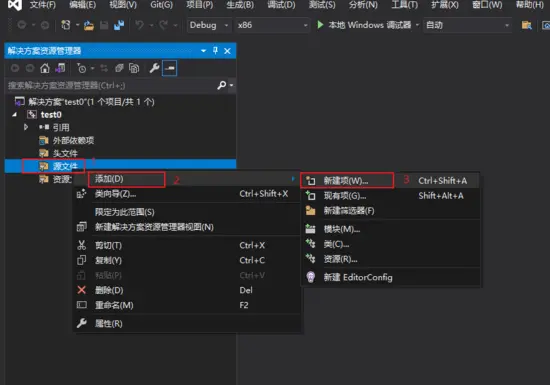Image resolution: width=550 pixels, height=385 pixels.
Task: Click the search magnifier icon in Solution Explorer
Action: pos(222,85)
